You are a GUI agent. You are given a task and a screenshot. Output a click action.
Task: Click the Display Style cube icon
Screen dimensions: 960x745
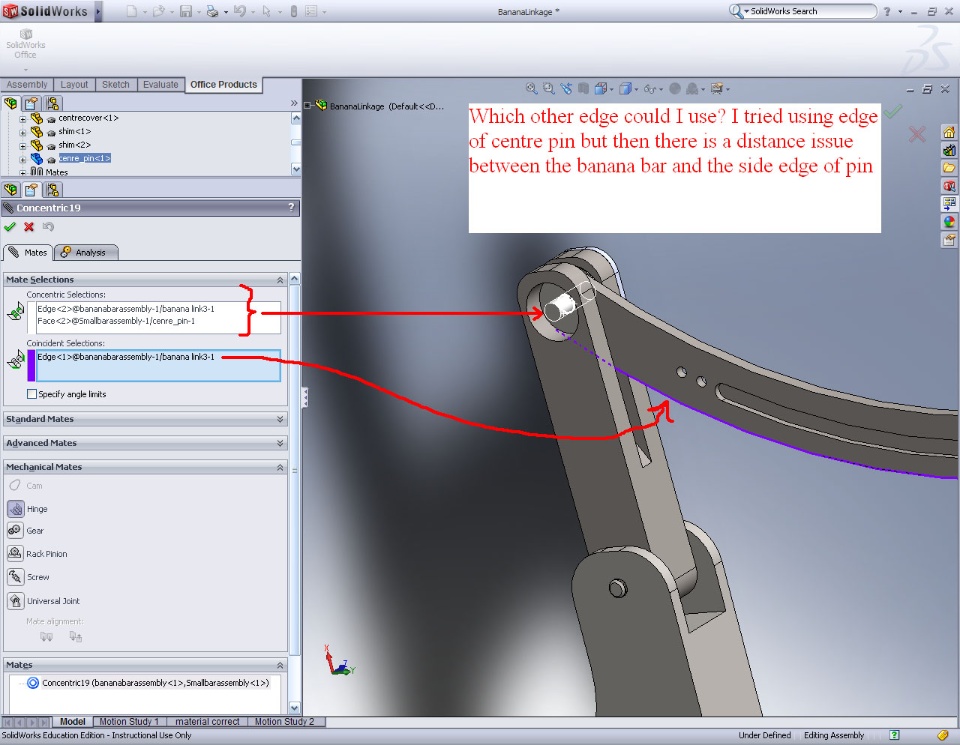click(x=625, y=89)
